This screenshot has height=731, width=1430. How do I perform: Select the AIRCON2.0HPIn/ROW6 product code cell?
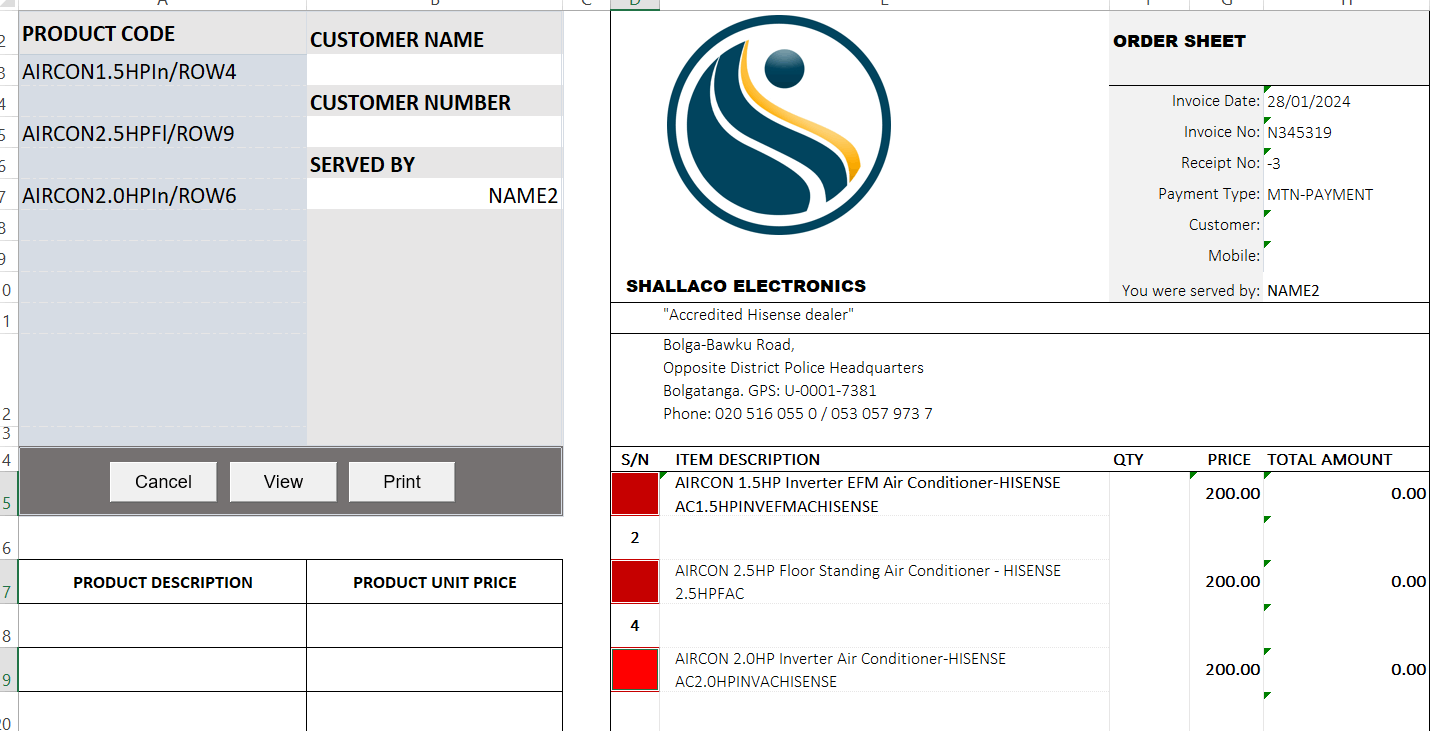(163, 195)
